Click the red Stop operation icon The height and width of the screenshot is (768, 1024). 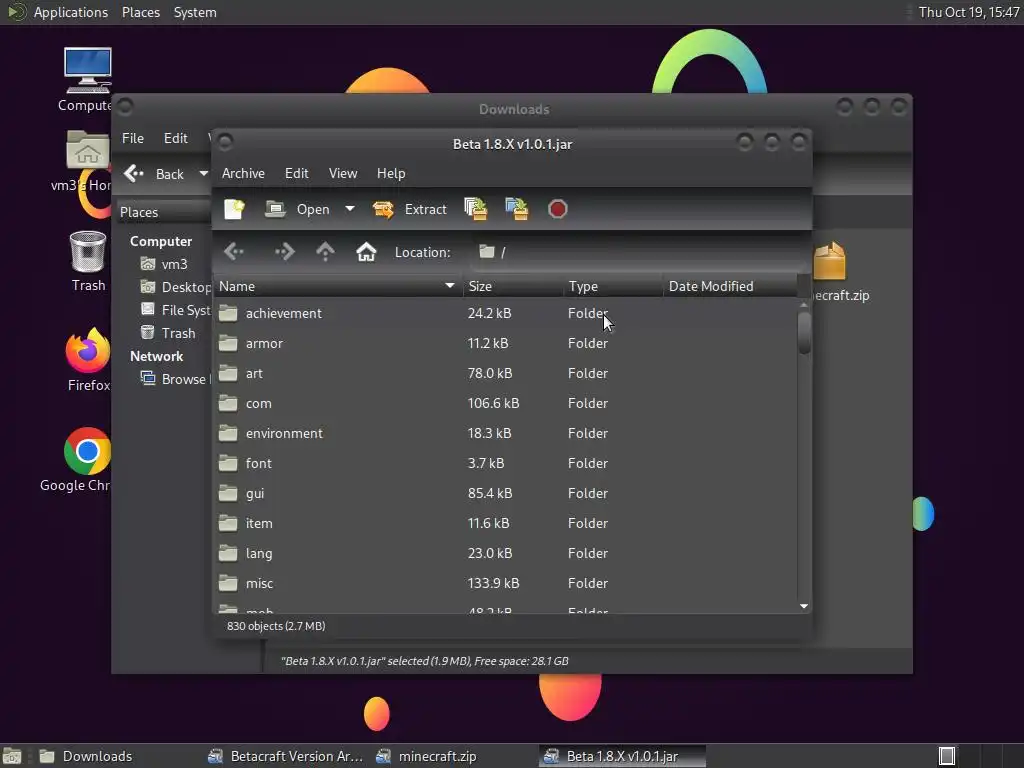click(x=557, y=209)
